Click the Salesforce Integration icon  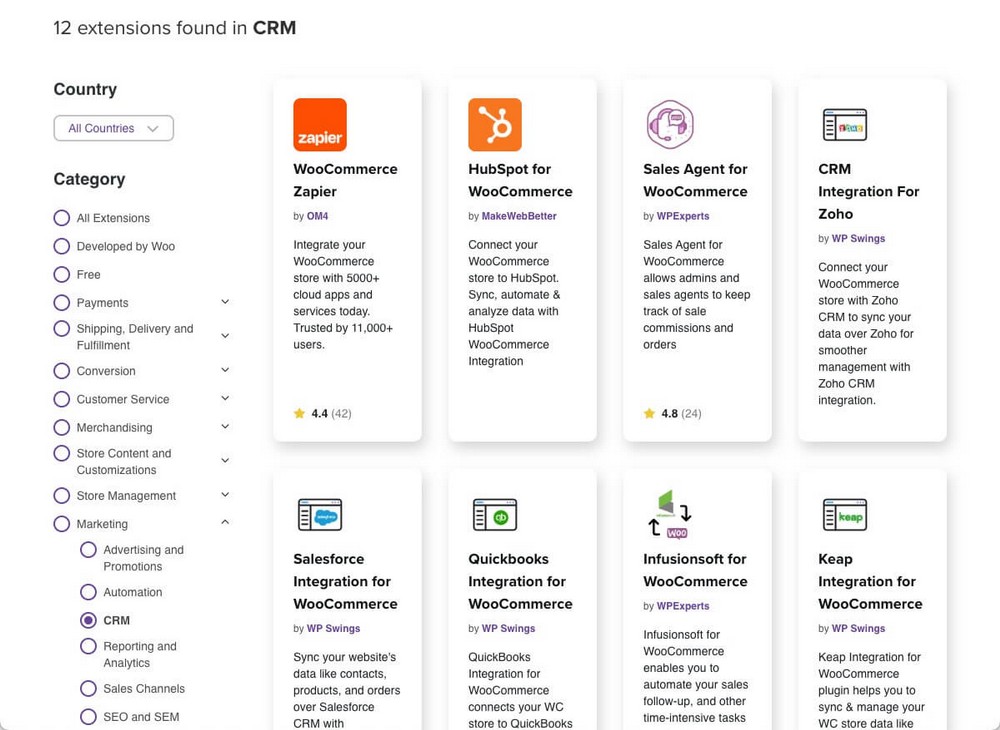(320, 515)
